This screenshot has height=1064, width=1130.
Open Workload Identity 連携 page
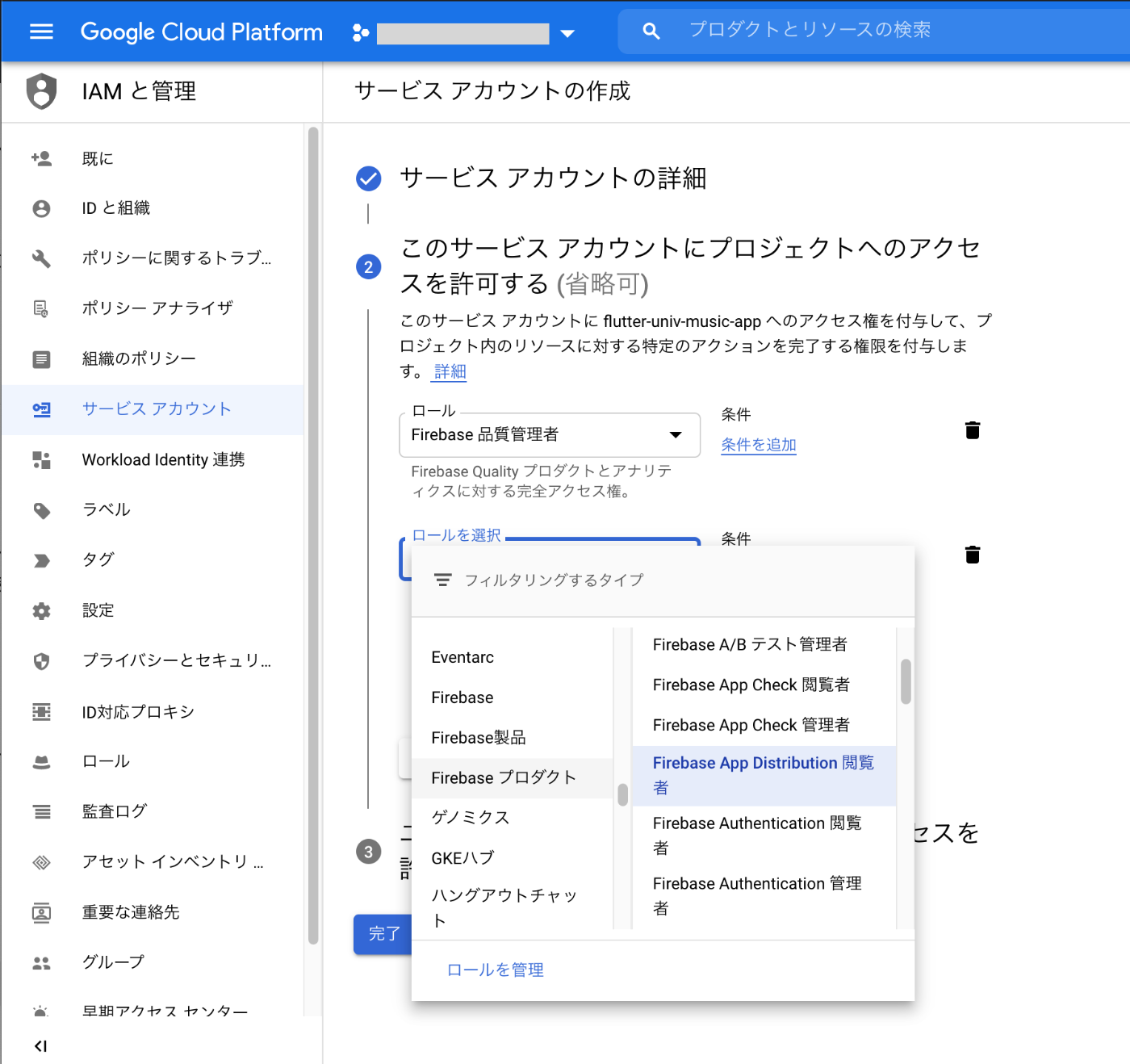coord(153,460)
